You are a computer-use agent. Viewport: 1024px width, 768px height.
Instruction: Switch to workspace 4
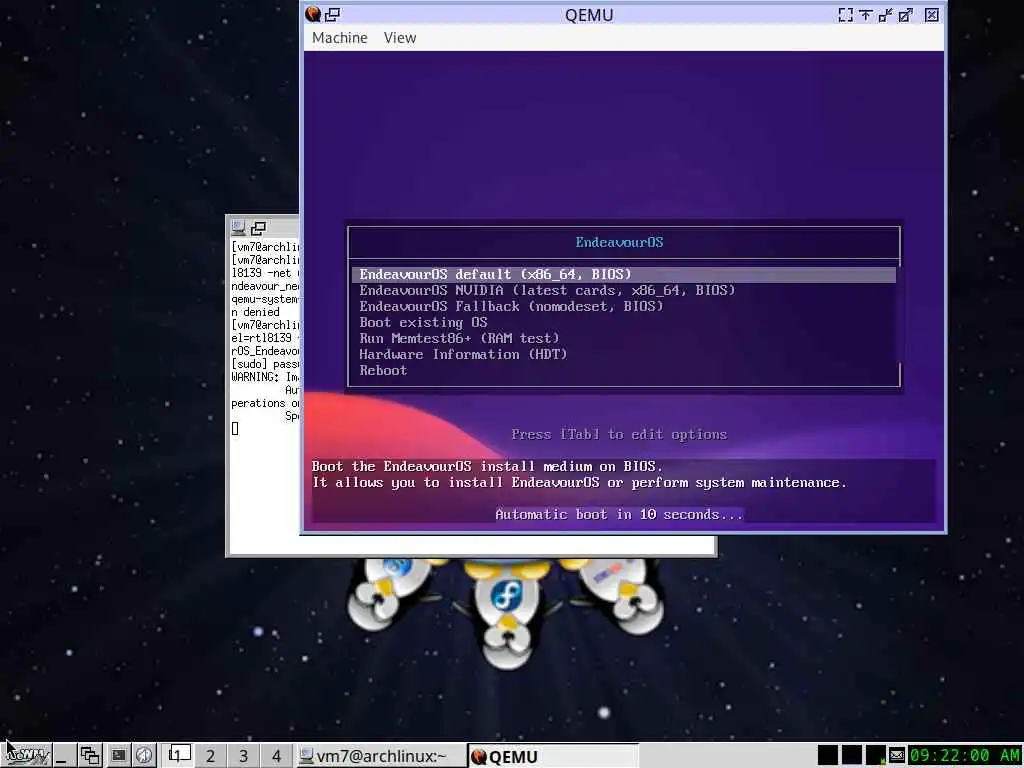276,756
